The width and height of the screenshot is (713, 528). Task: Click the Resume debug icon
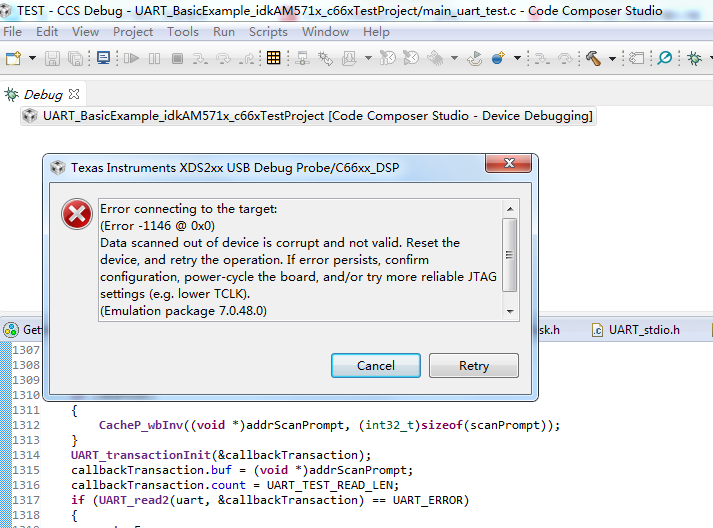point(131,58)
